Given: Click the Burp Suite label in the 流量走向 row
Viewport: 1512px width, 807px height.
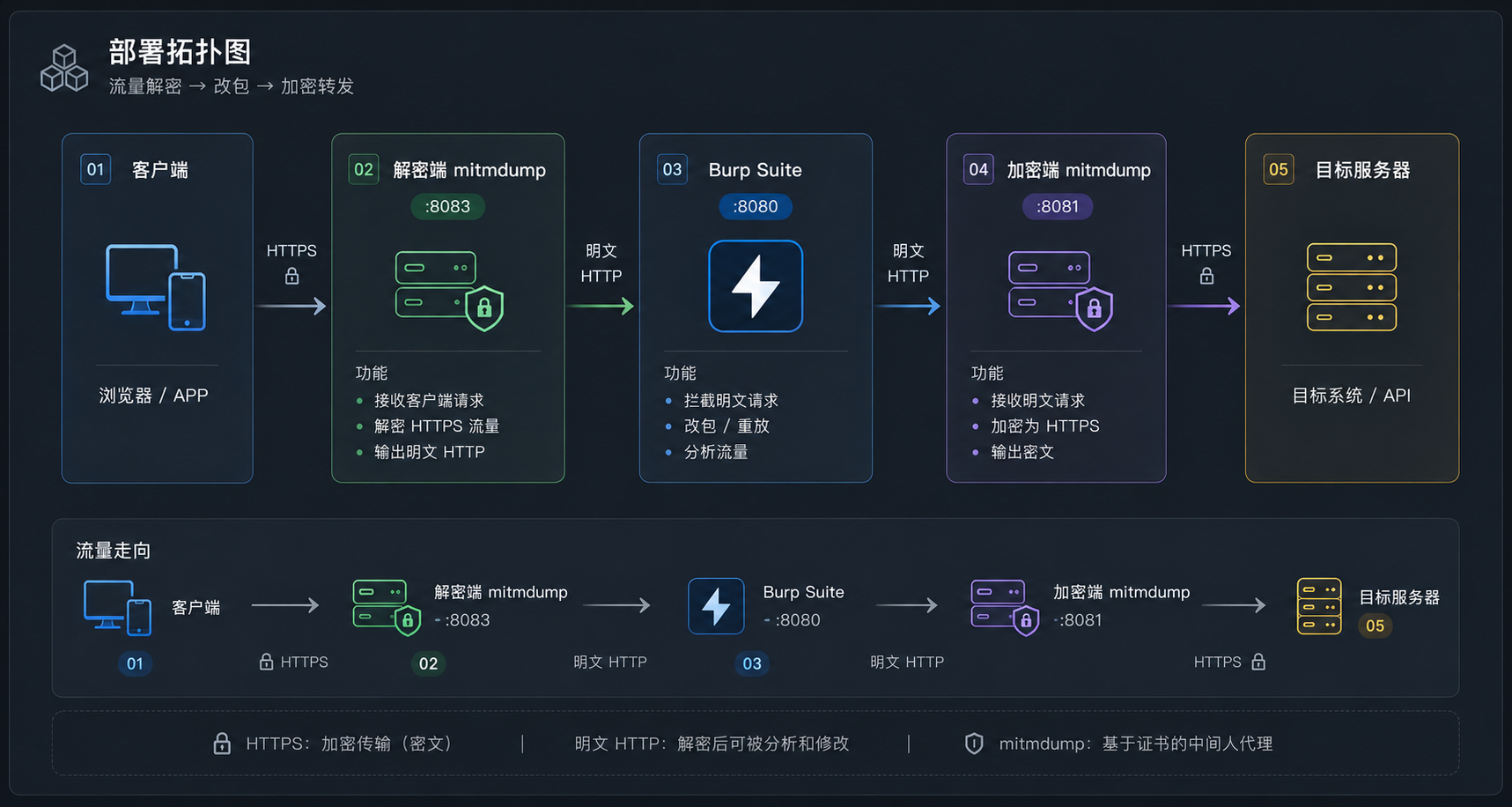Looking at the screenshot, I should tap(804, 592).
